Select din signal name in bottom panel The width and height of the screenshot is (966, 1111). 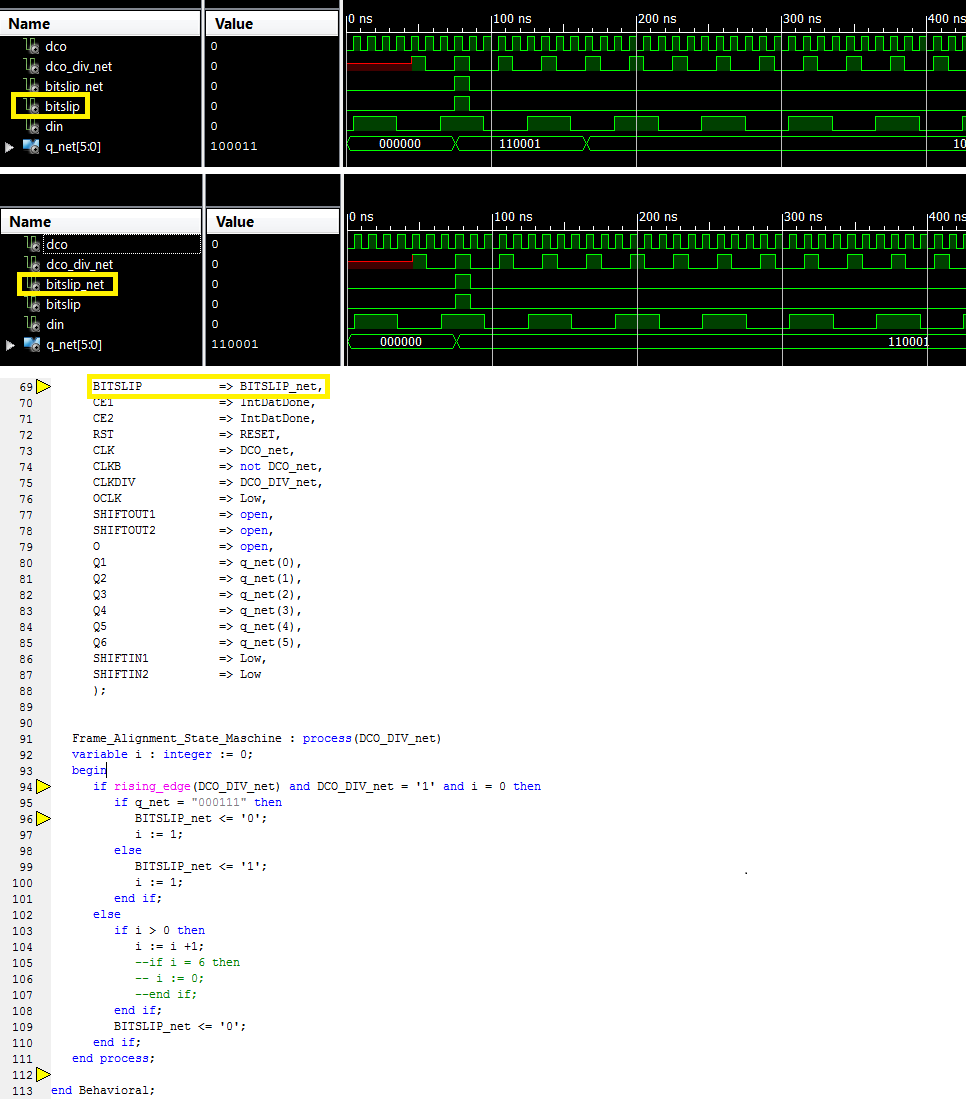55,324
